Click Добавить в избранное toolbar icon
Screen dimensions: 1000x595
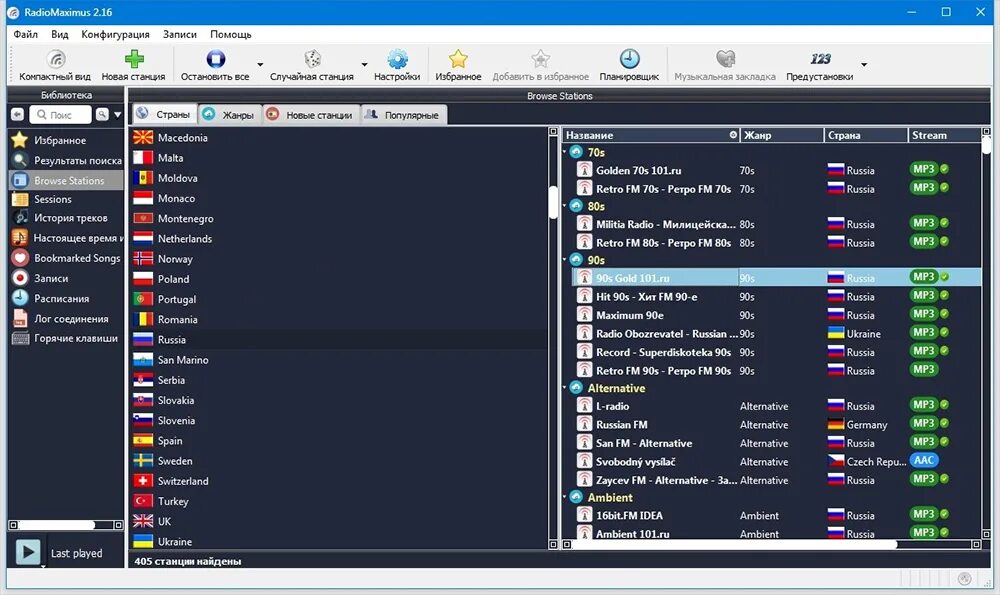(540, 66)
